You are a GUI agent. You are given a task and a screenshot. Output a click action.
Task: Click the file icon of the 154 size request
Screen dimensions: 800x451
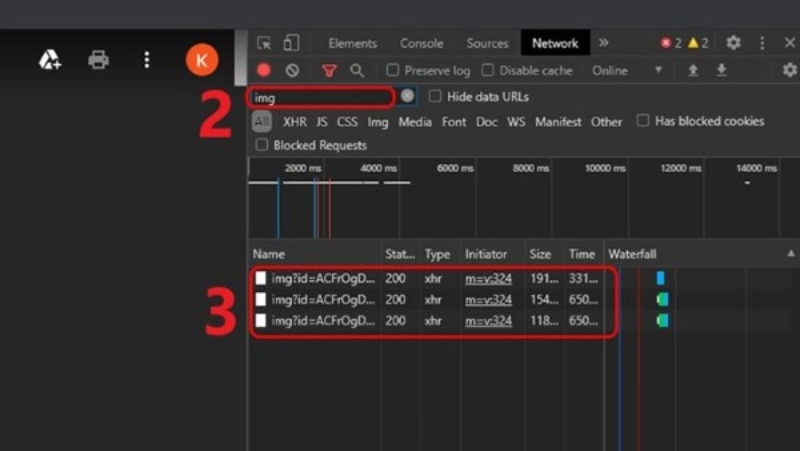261,299
